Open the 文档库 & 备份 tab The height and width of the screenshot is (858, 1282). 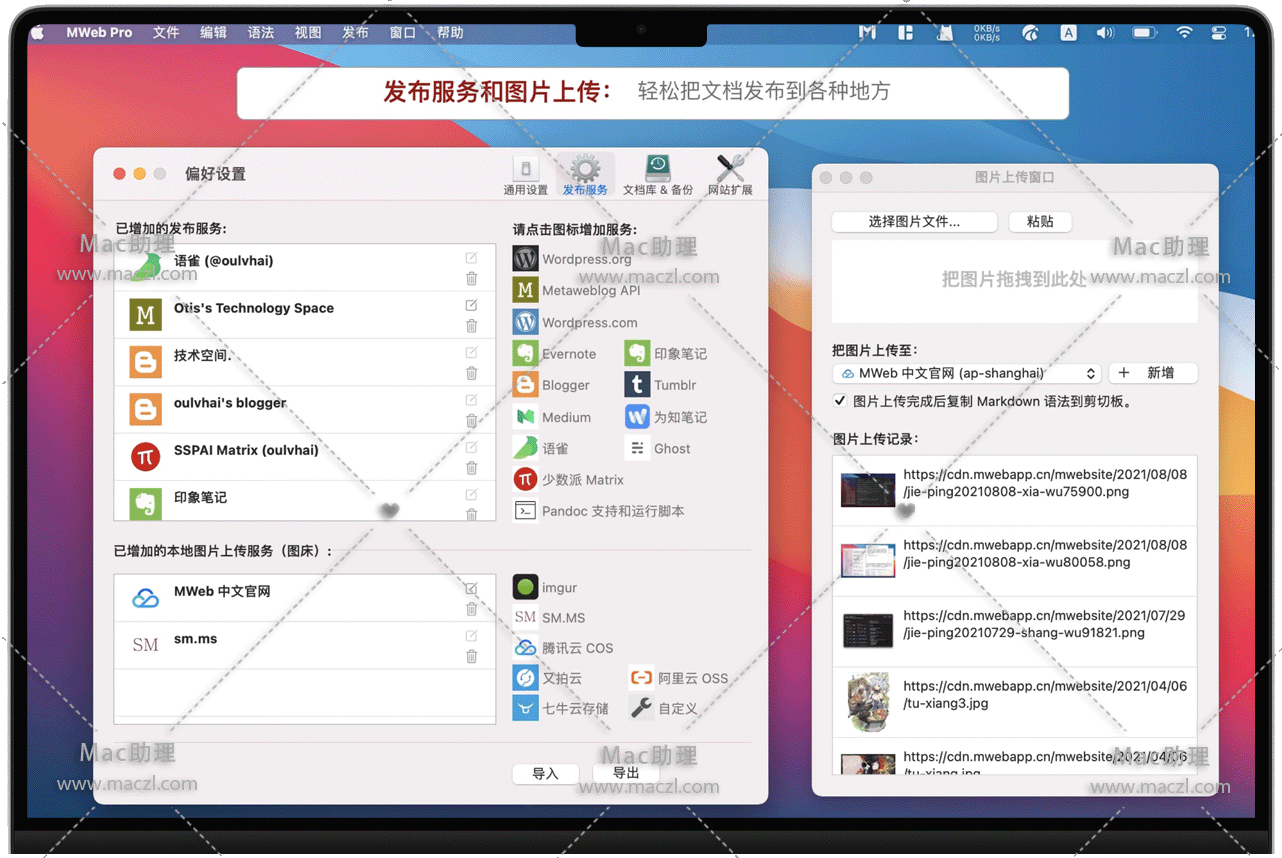(x=657, y=175)
